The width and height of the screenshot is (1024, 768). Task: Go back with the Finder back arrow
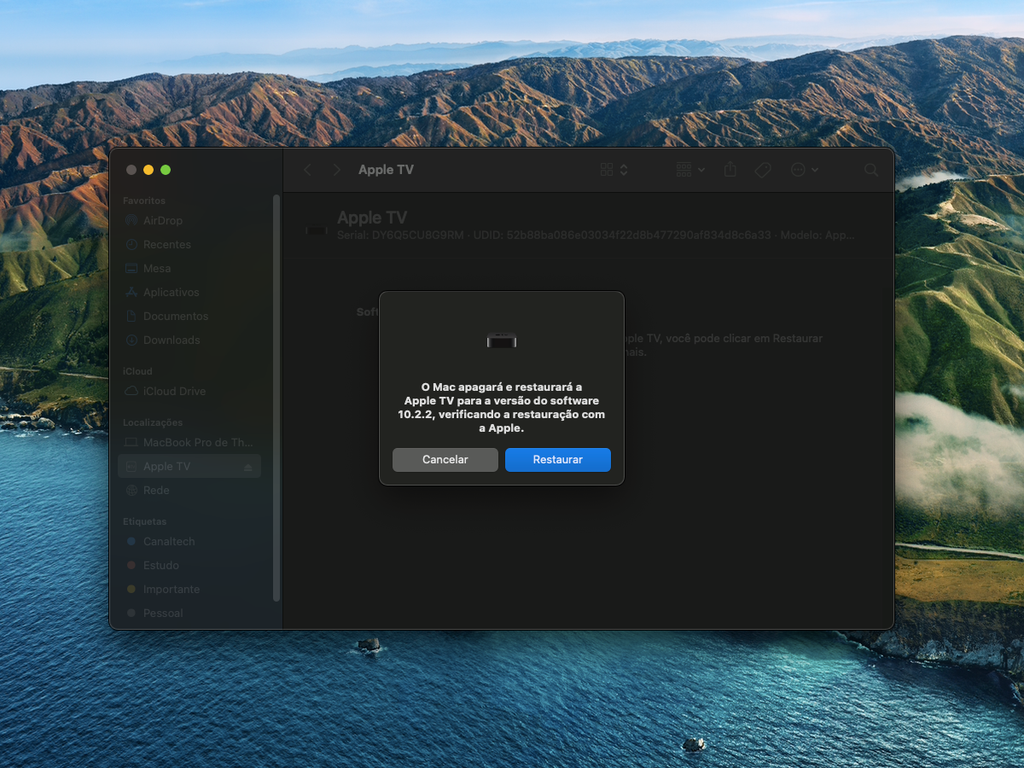[x=308, y=170]
